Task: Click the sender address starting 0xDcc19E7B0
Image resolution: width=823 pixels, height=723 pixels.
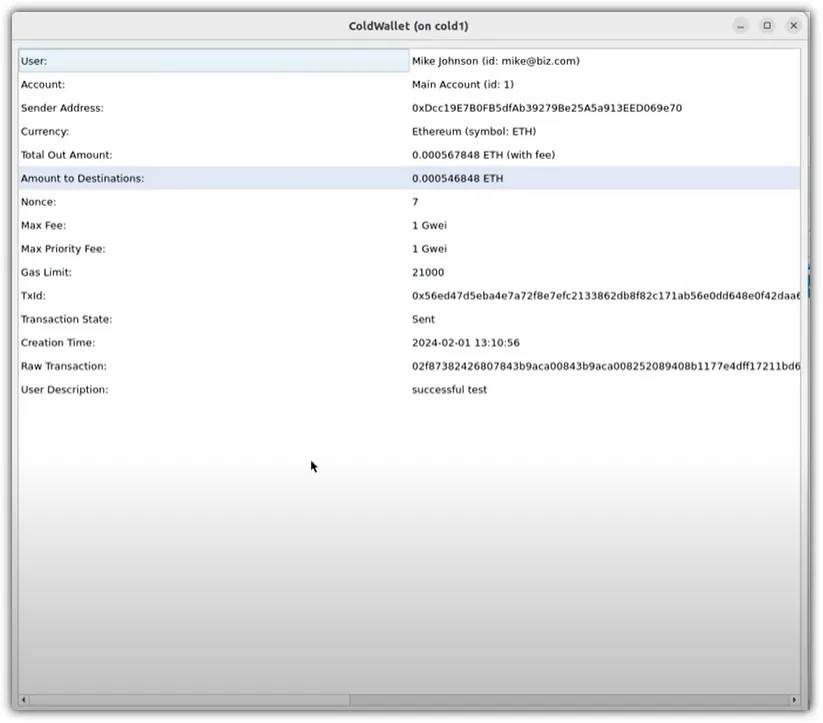Action: (x=547, y=108)
